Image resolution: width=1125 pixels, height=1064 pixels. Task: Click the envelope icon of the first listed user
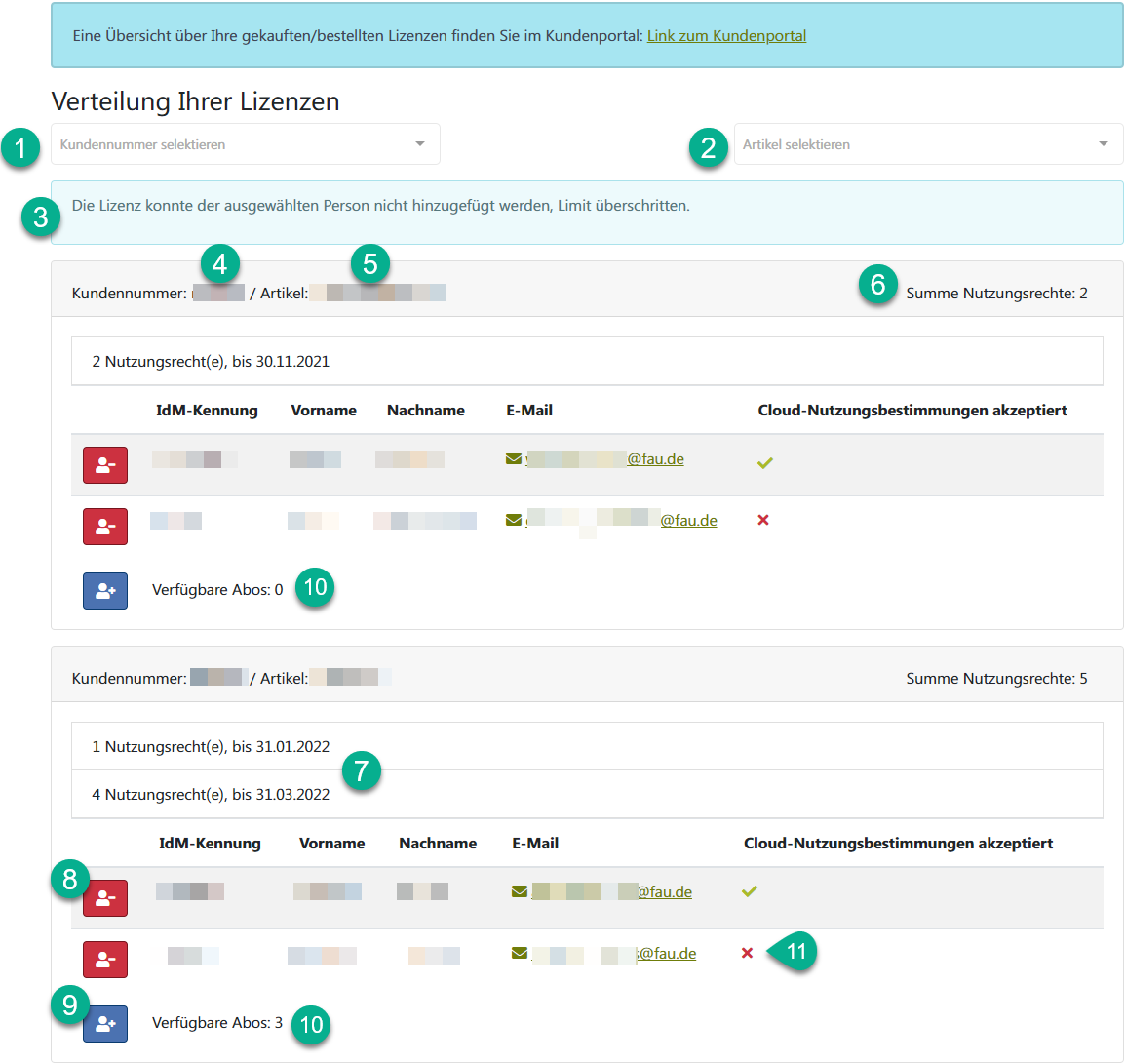(514, 458)
